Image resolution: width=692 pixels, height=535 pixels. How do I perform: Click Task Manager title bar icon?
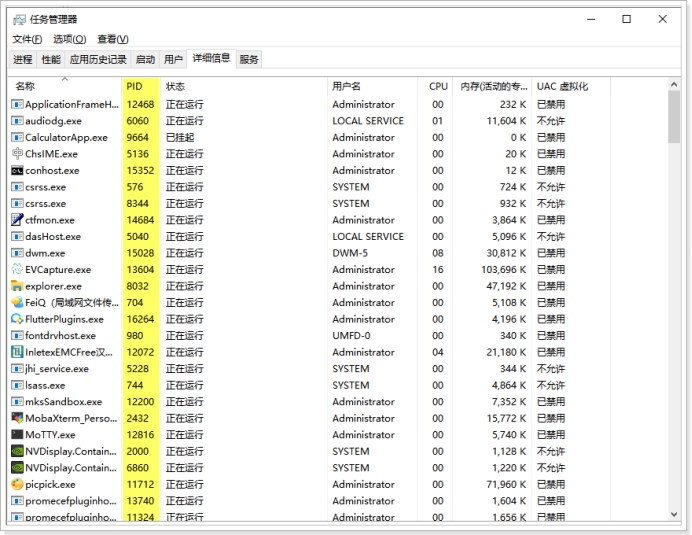click(19, 19)
